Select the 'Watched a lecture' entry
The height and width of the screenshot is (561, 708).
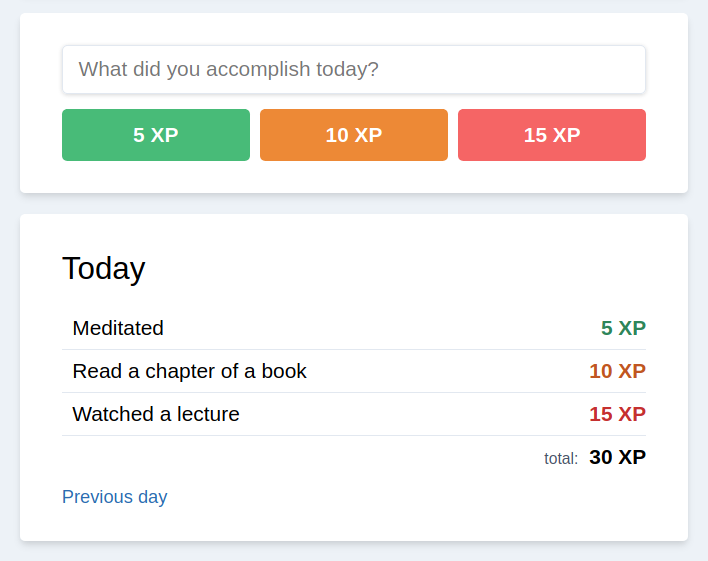pyautogui.click(x=156, y=414)
